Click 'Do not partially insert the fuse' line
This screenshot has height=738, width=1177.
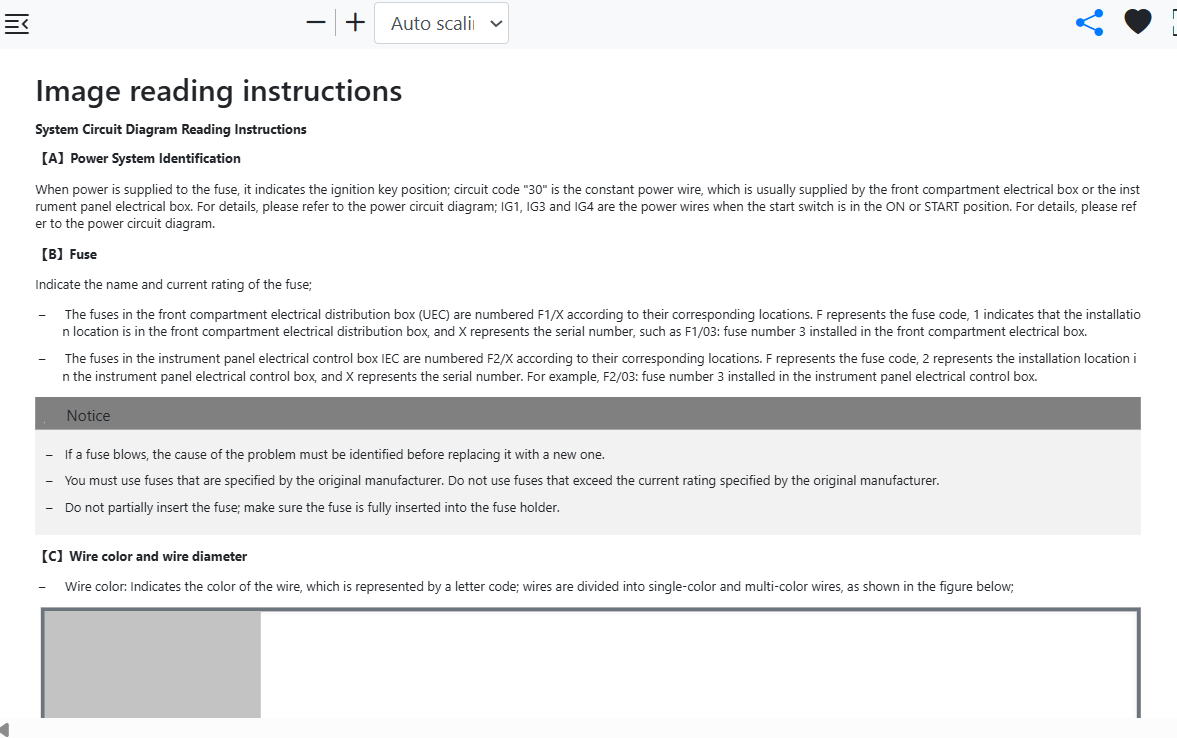312,508
